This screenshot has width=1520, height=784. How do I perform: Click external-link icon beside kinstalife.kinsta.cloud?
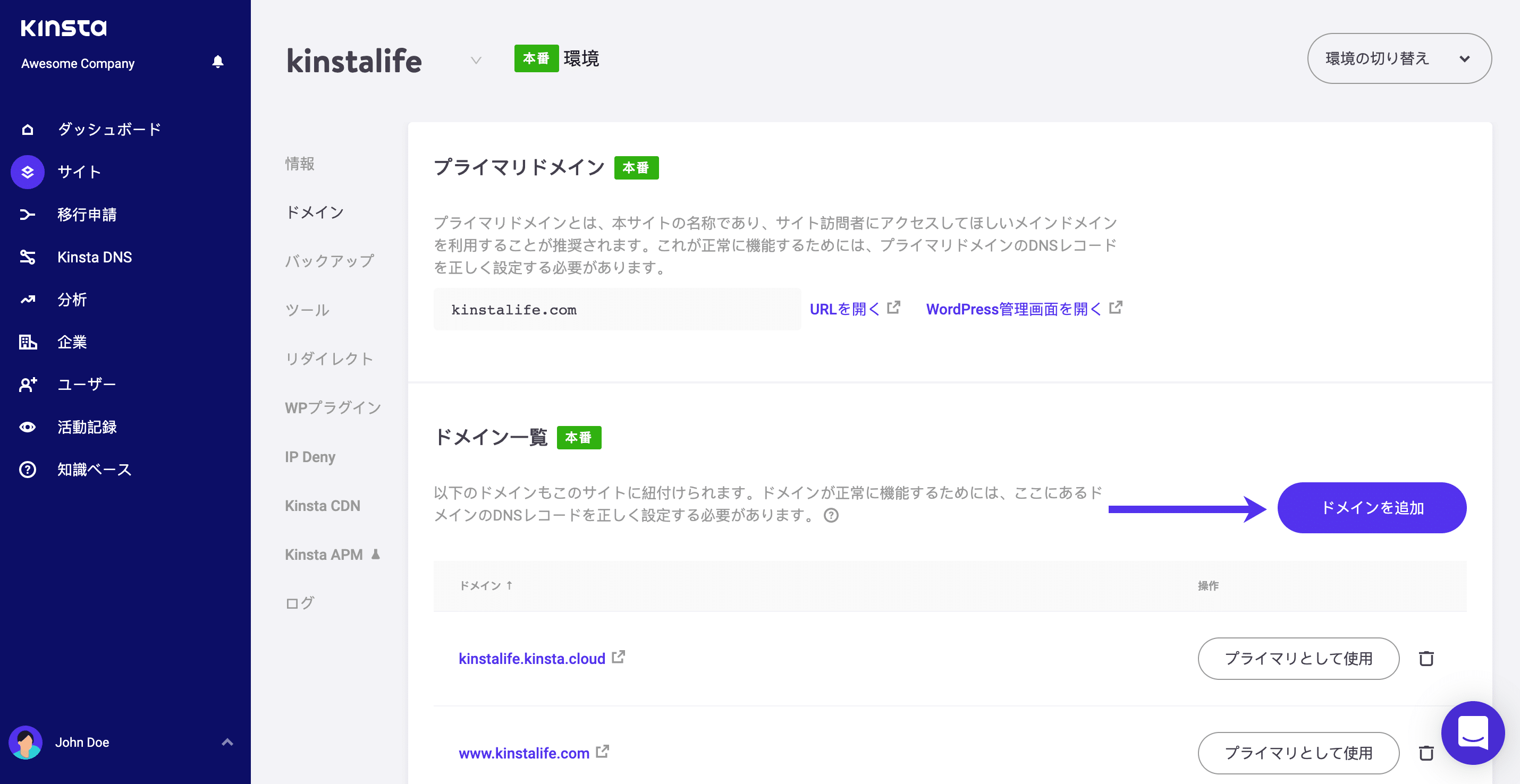[618, 657]
